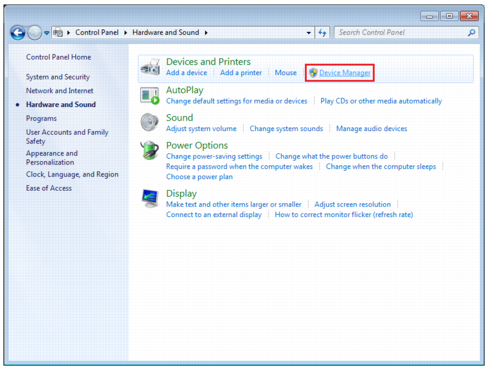Open Appearance and Personalization category
The height and width of the screenshot is (367, 486).
[52, 158]
